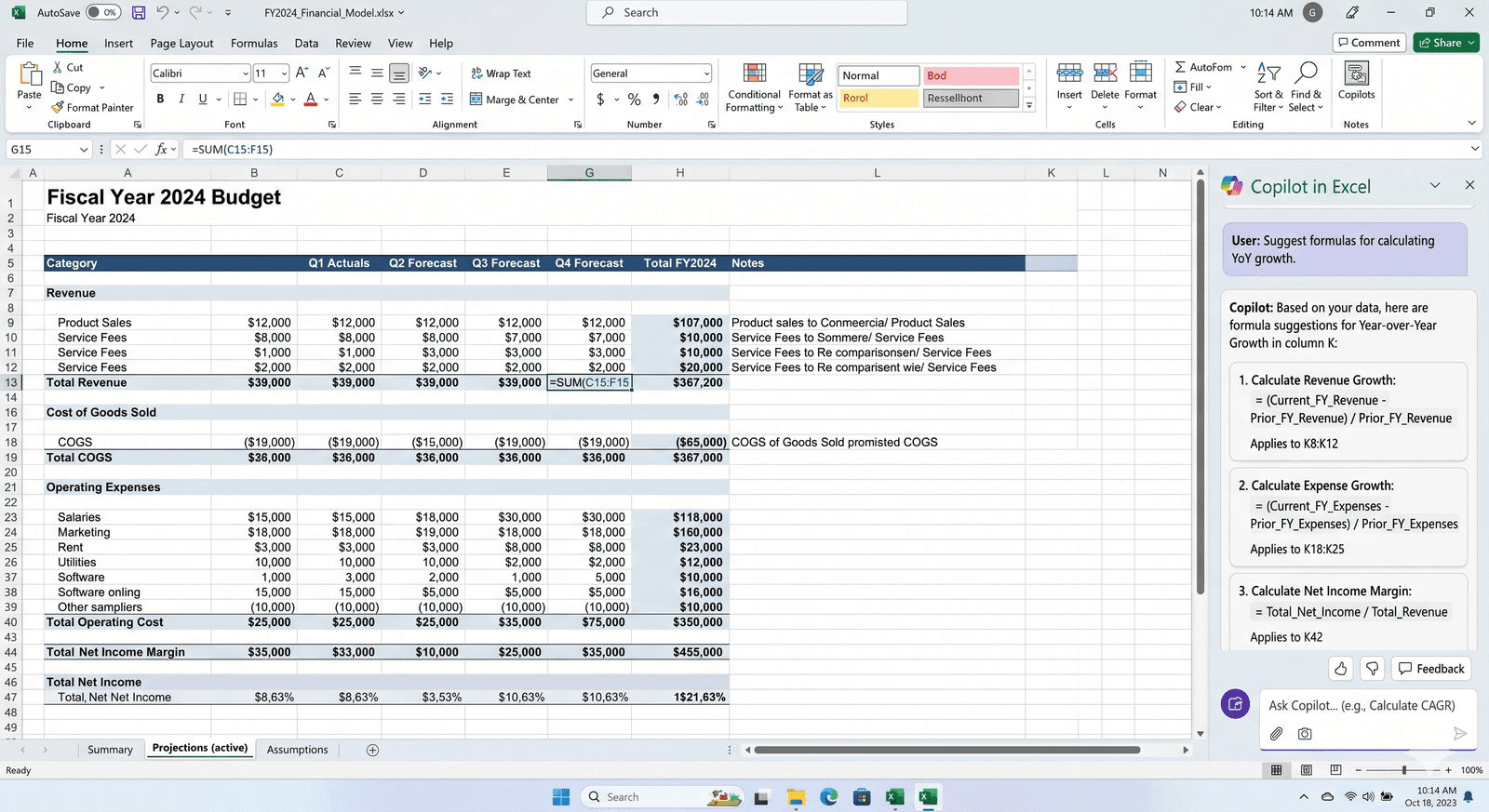Toggle Align Left
Viewport: 1489px width, 812px height.
coord(355,99)
